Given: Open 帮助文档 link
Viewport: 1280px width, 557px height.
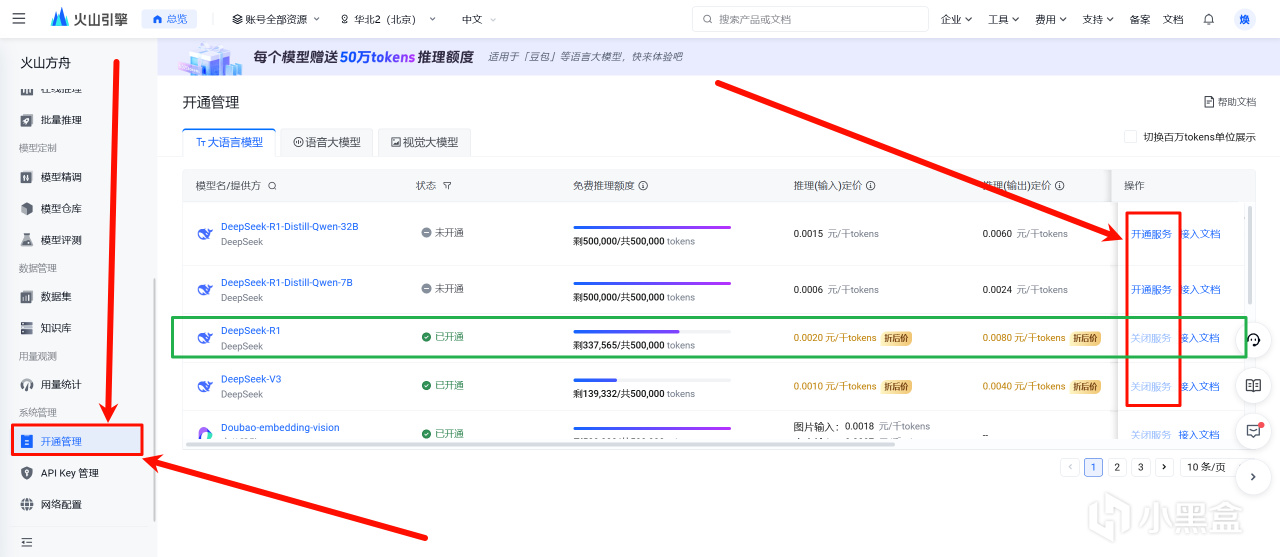Looking at the screenshot, I should pyautogui.click(x=1230, y=102).
